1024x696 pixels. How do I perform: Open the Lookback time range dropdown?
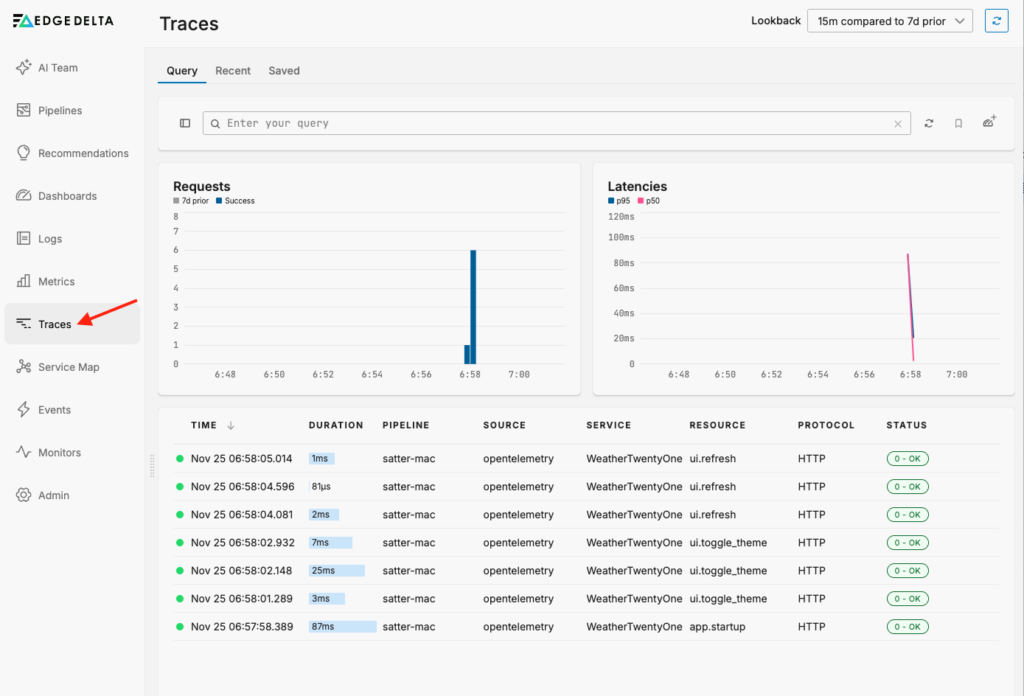(890, 21)
